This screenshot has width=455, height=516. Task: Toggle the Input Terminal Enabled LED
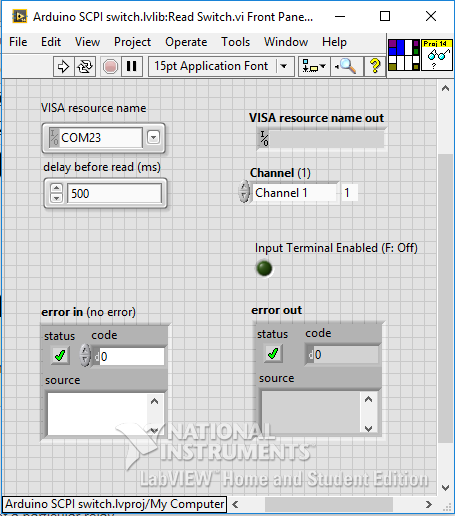point(265,268)
